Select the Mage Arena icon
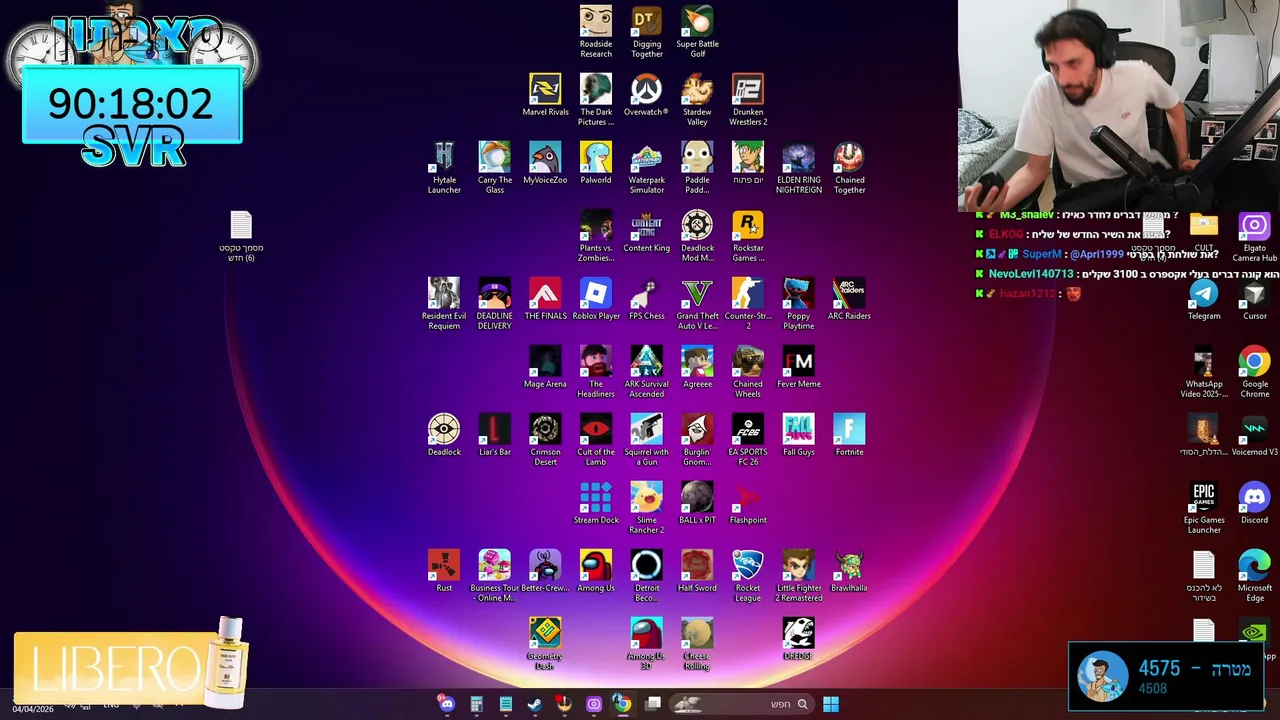 (545, 367)
